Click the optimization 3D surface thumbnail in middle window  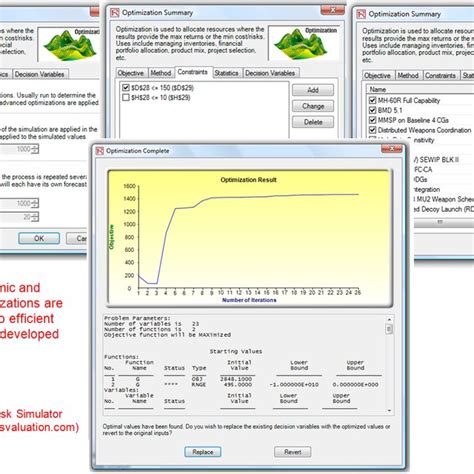coord(303,43)
